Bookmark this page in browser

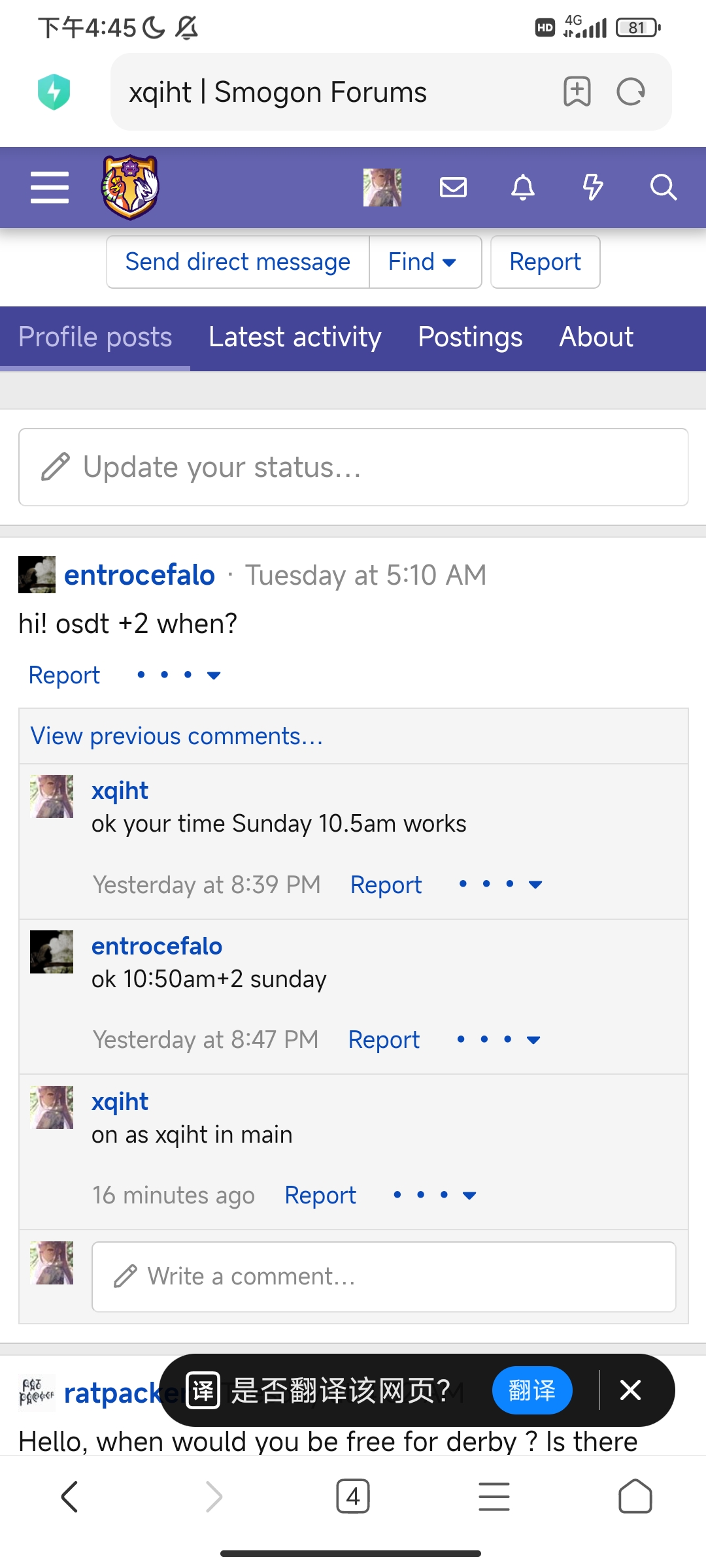(x=577, y=91)
